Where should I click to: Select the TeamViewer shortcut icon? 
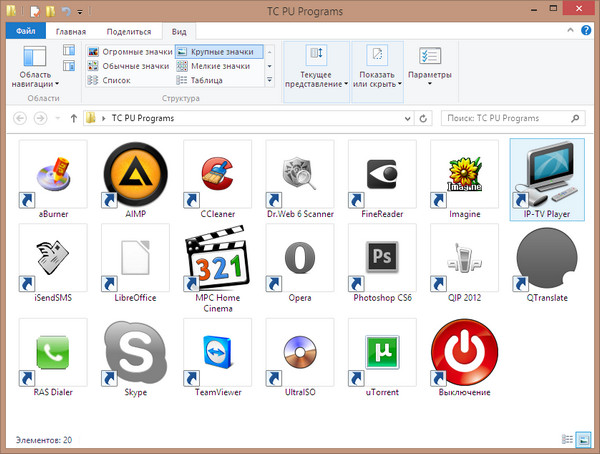(x=216, y=352)
